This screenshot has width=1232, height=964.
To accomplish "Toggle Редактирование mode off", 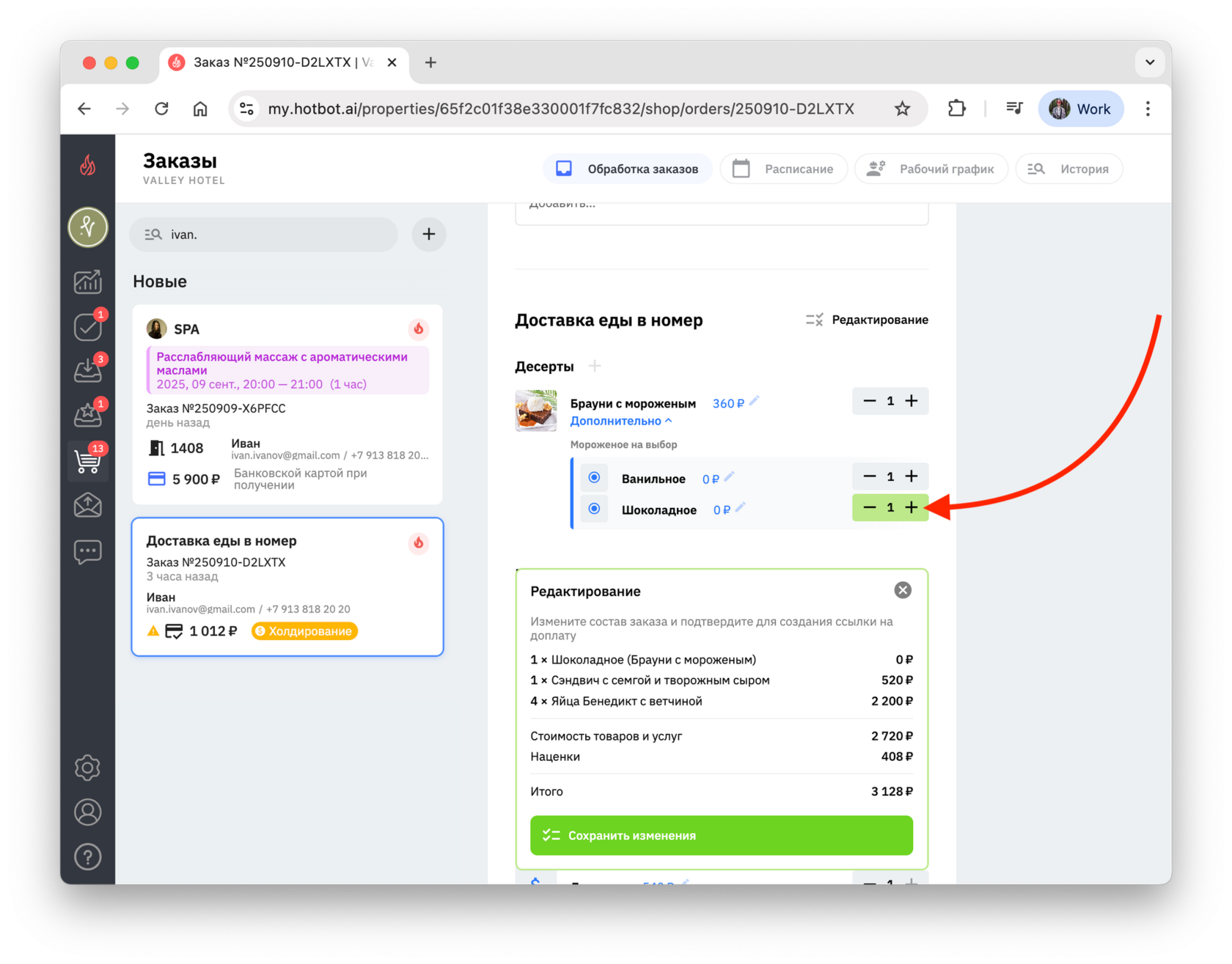I will click(x=867, y=320).
